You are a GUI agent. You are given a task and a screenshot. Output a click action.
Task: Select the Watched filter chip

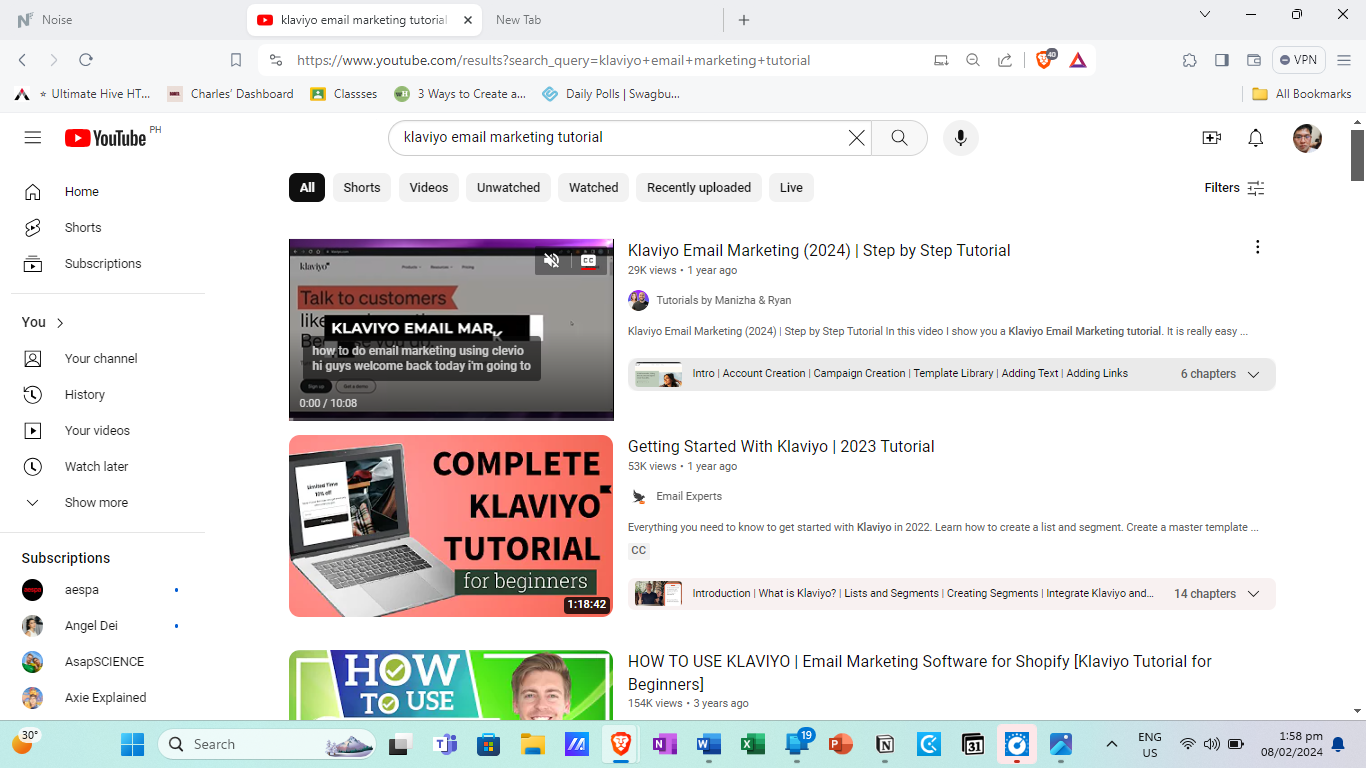[x=594, y=188]
